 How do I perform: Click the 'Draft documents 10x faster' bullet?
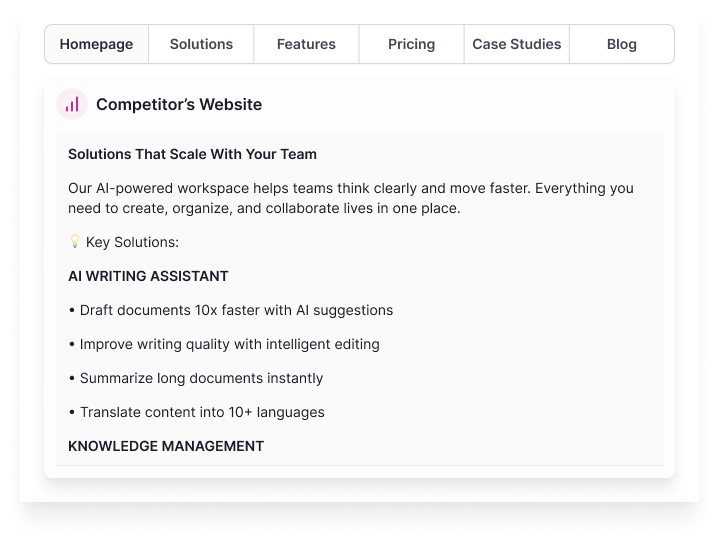pos(236,310)
